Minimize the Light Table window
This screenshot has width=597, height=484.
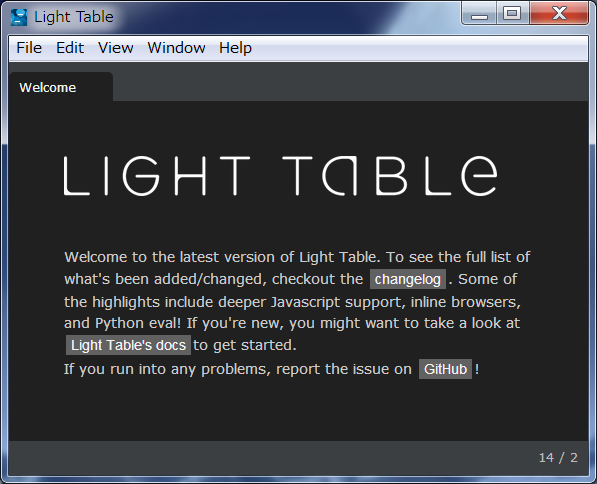pyautogui.click(x=479, y=14)
